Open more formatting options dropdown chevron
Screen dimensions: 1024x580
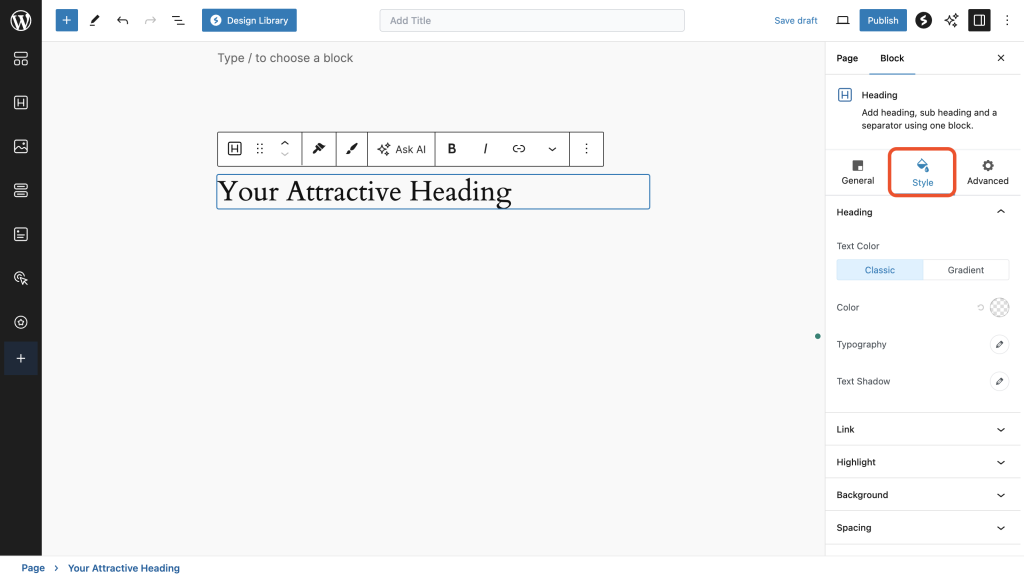[x=552, y=149]
